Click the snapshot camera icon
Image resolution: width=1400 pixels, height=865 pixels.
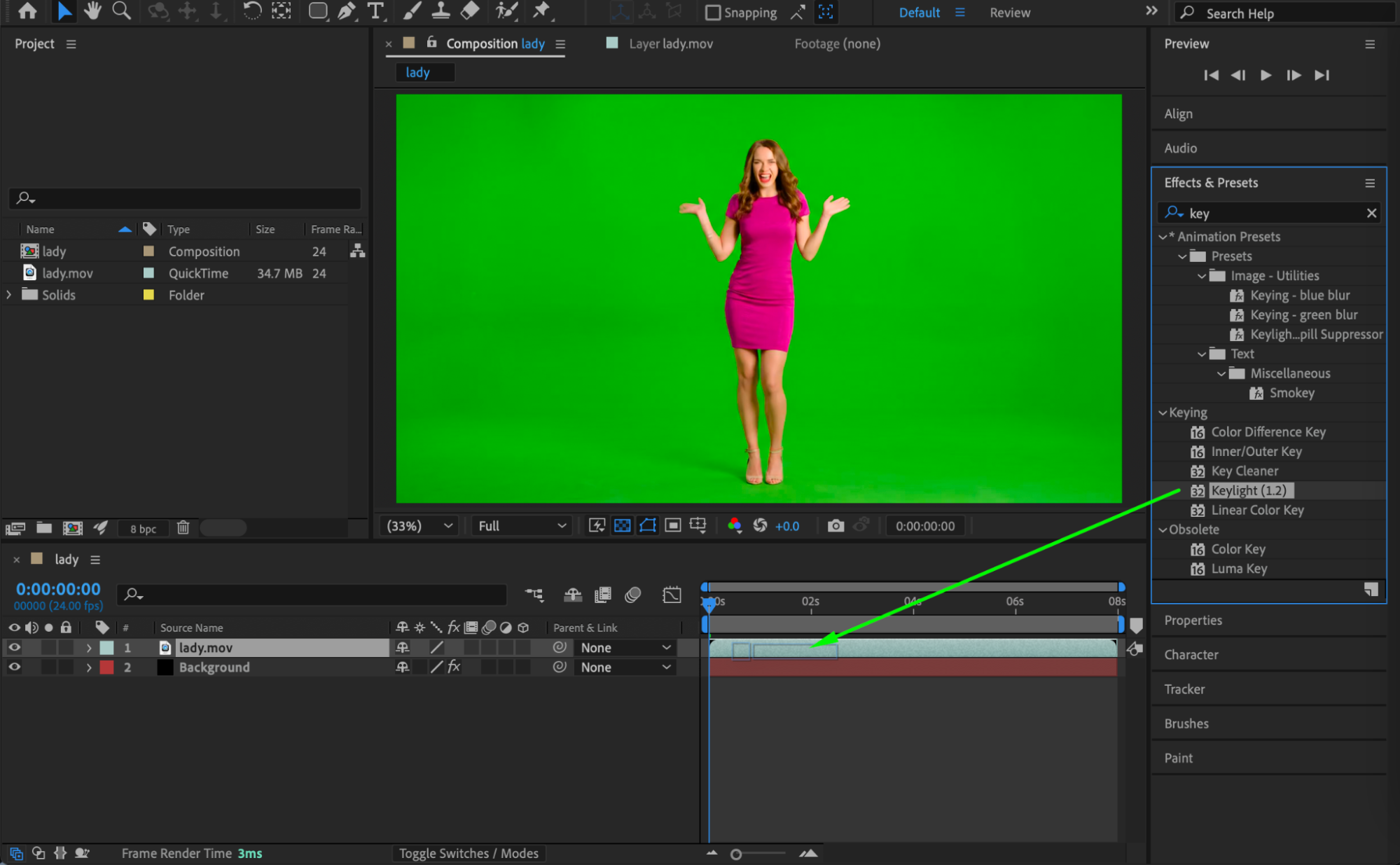point(835,525)
